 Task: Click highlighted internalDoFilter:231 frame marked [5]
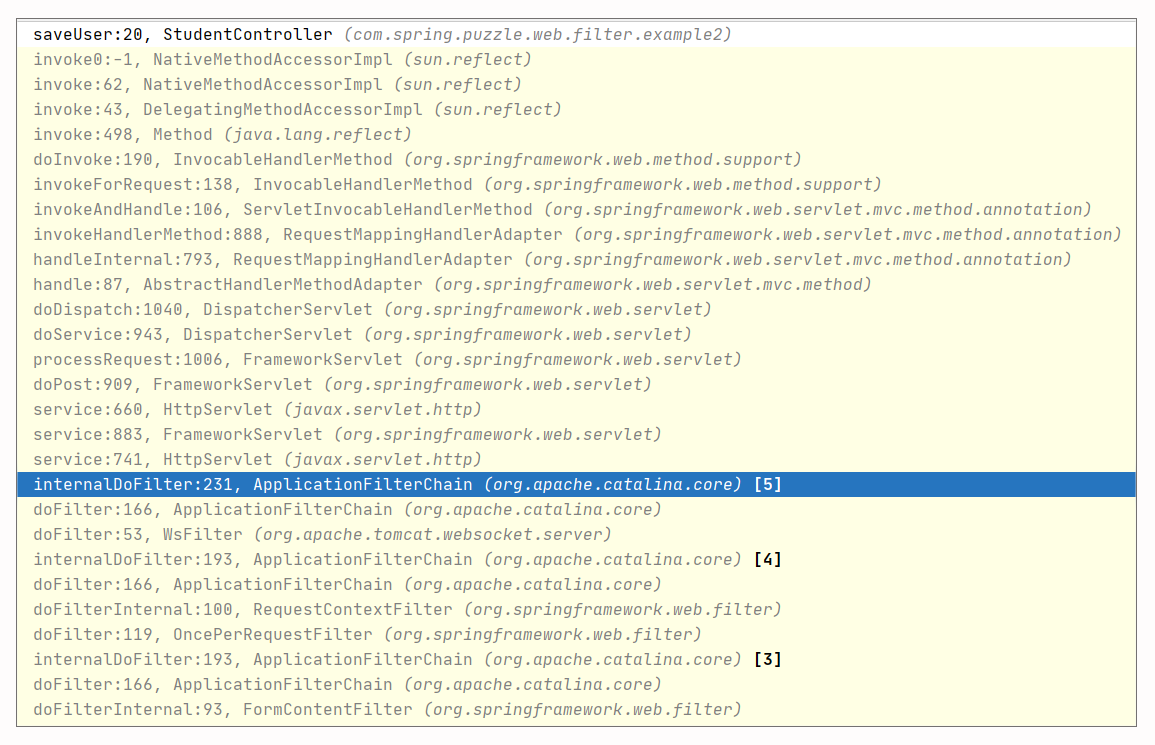click(407, 485)
